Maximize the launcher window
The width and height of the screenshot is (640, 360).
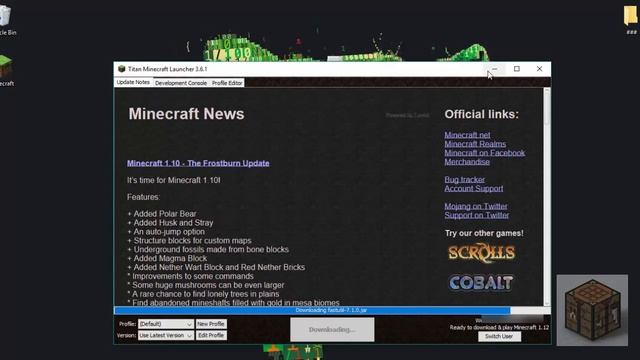click(x=517, y=69)
